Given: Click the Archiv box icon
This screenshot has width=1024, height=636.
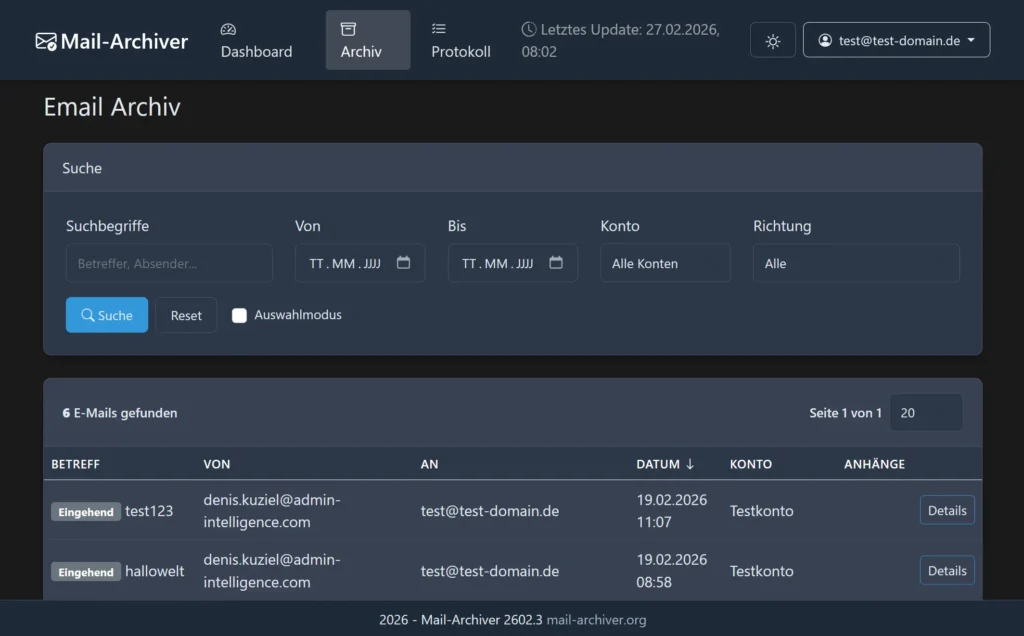Looking at the screenshot, I should point(348,29).
